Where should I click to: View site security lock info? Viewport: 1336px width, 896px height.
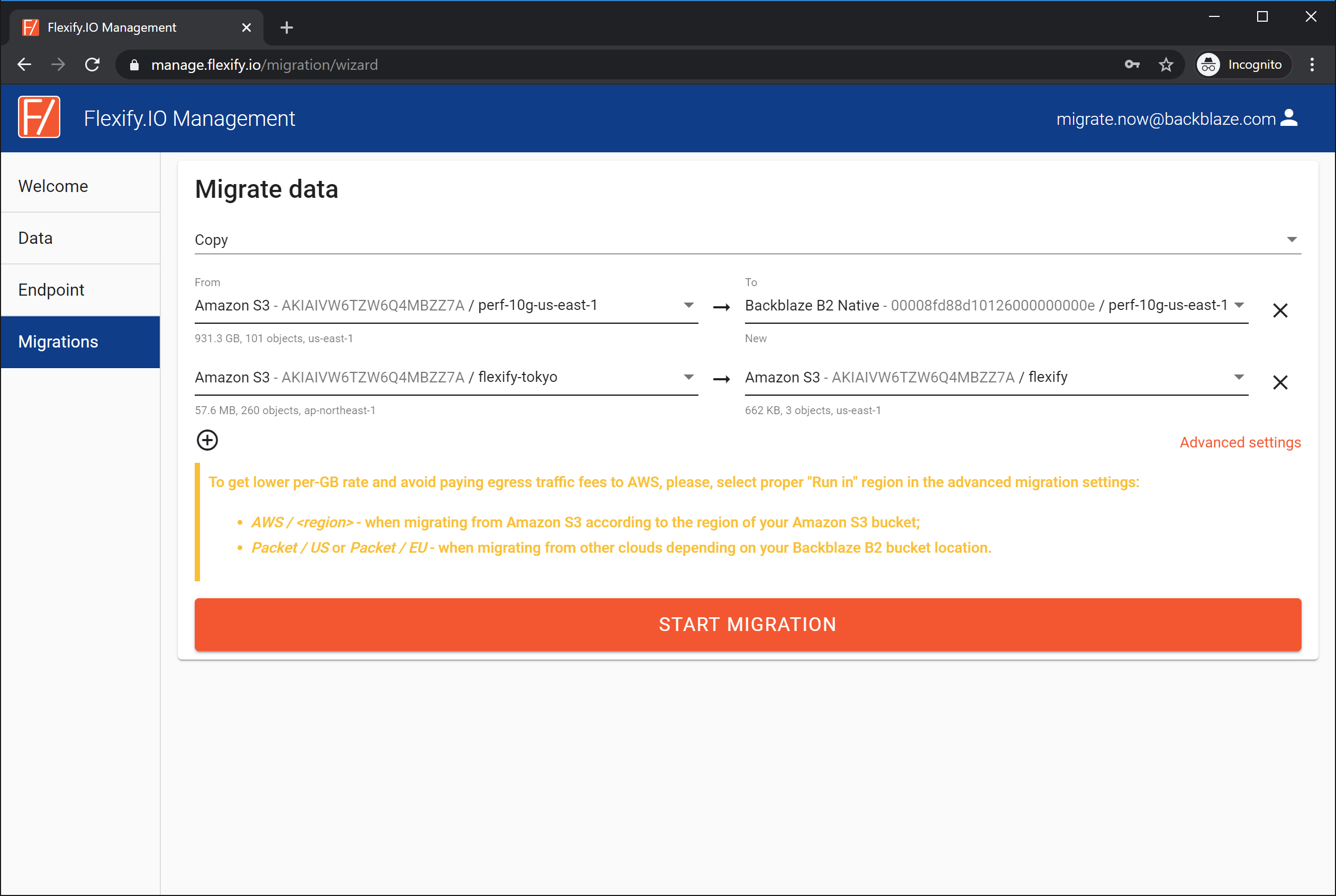[134, 65]
